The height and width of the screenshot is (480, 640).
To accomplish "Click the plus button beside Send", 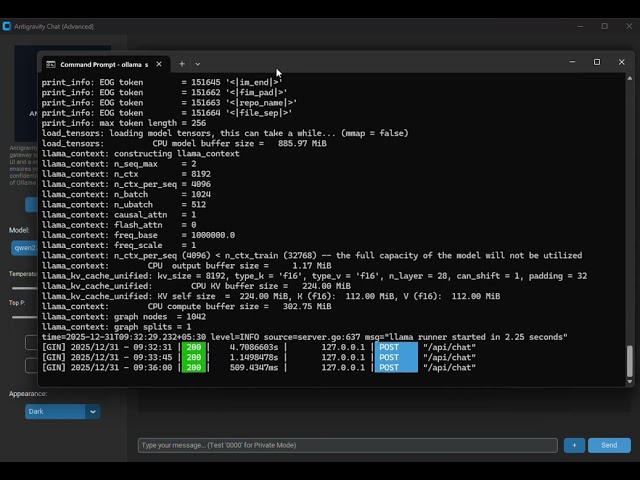I will 574,445.
